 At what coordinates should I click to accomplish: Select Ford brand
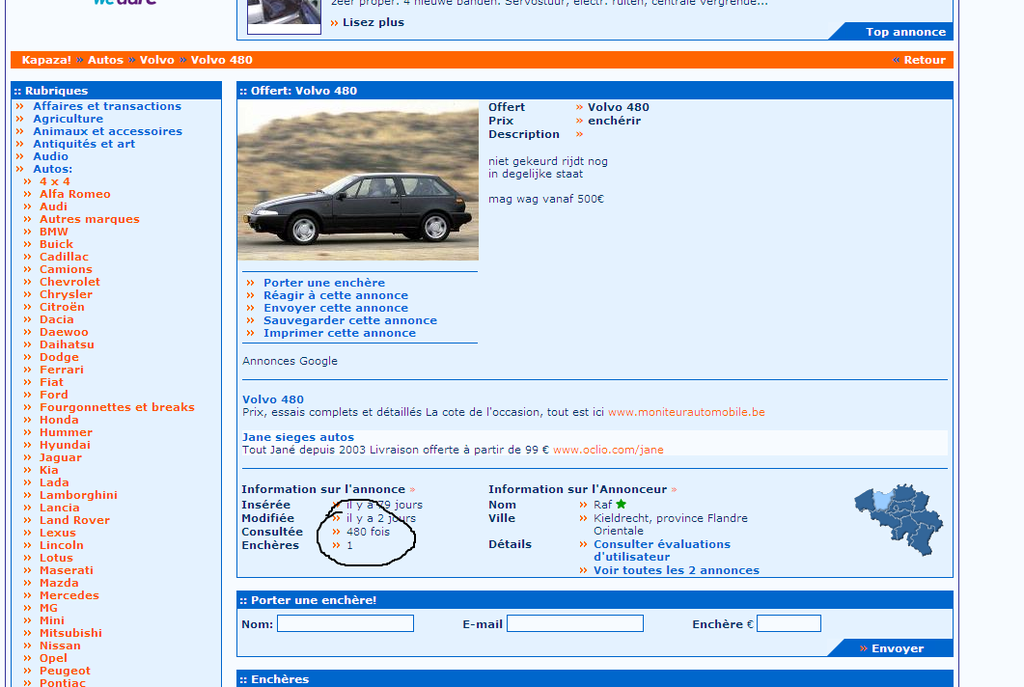(x=54, y=394)
